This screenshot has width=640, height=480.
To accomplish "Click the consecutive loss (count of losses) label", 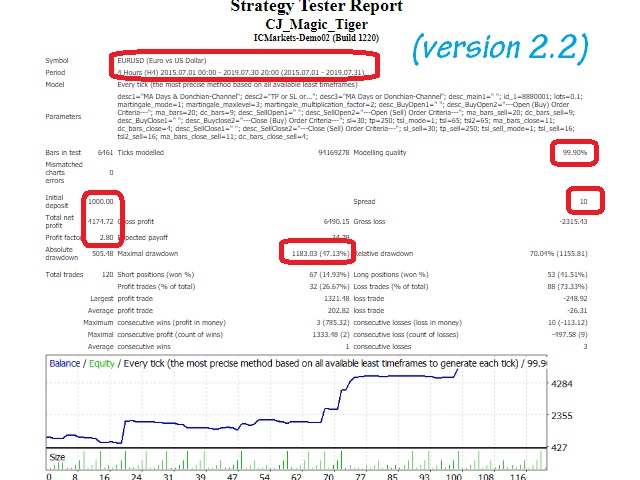I will point(406,335).
